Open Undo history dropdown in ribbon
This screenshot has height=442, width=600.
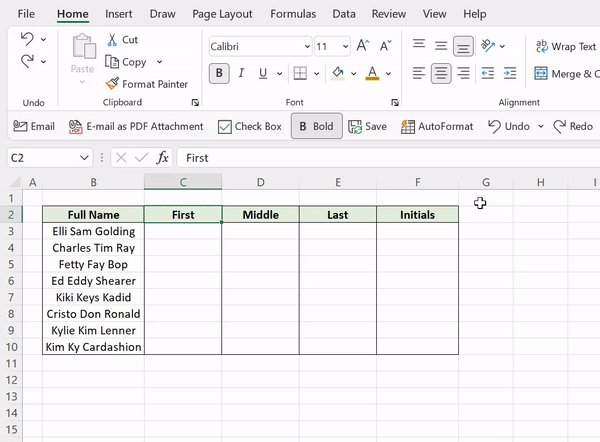click(43, 39)
